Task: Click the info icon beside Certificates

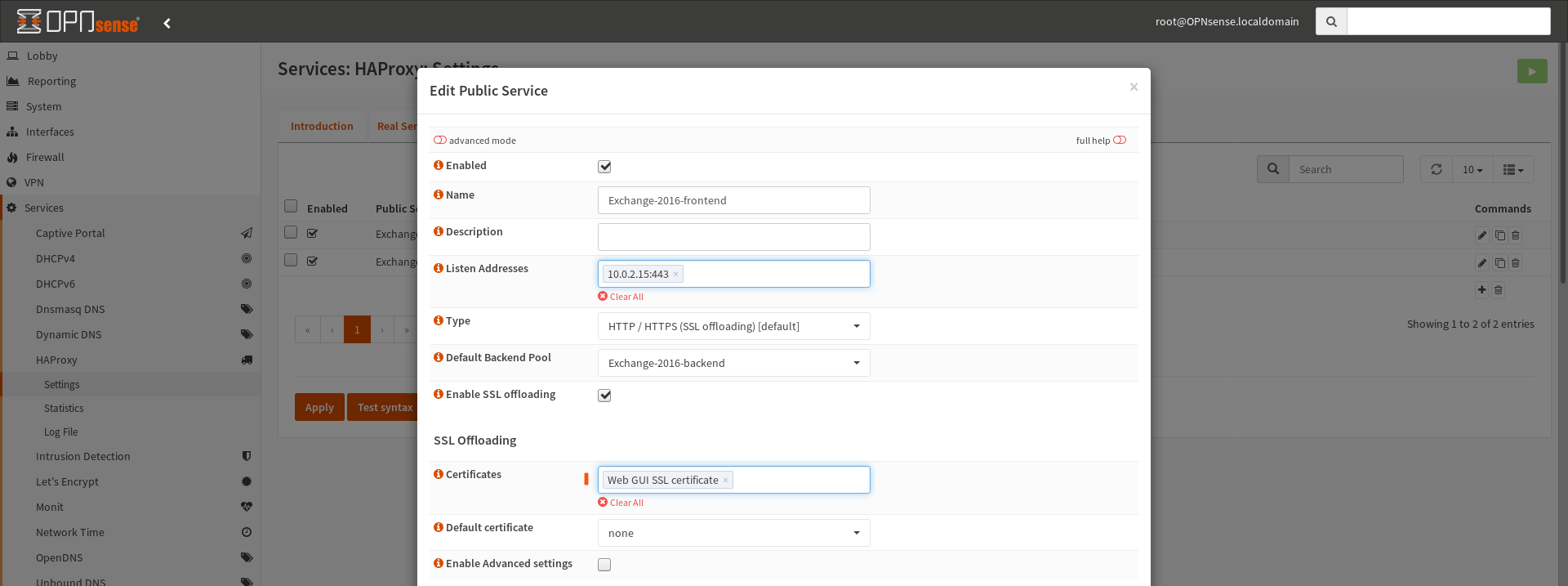Action: (x=439, y=474)
